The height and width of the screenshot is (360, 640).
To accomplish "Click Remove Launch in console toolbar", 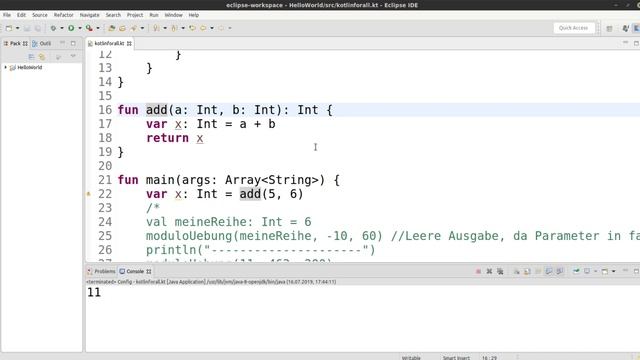I will (489, 271).
